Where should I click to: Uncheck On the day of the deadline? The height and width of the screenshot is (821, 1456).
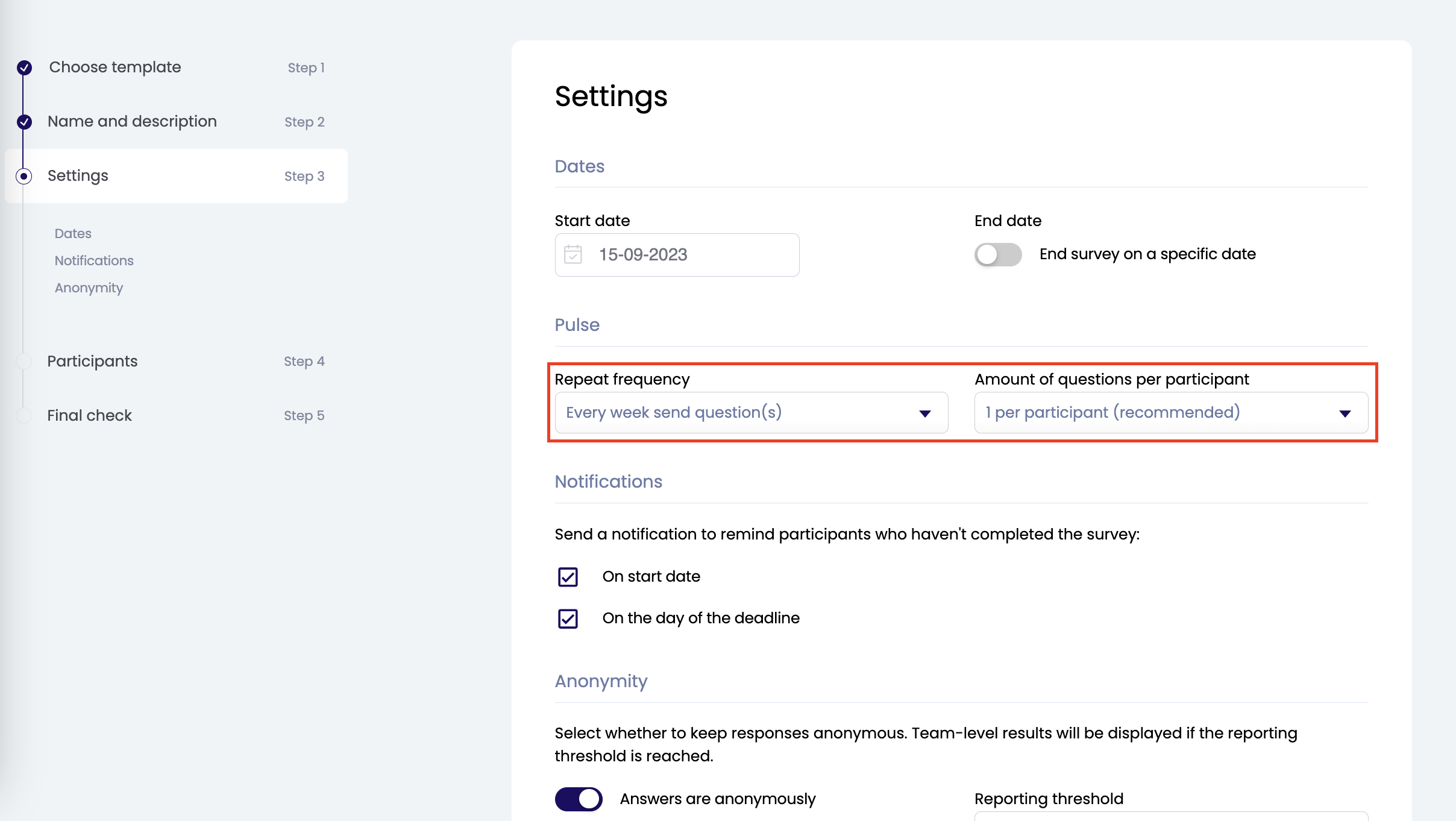[568, 618]
